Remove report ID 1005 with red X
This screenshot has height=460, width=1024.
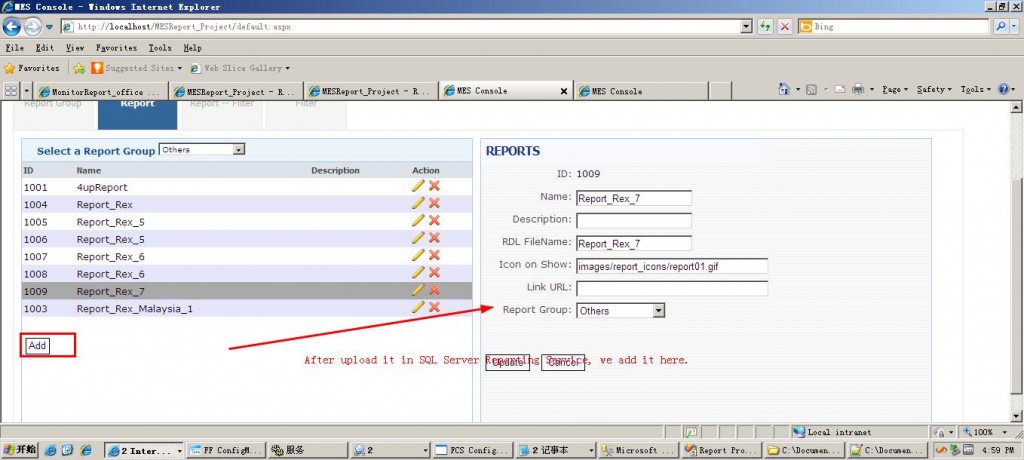pos(434,220)
